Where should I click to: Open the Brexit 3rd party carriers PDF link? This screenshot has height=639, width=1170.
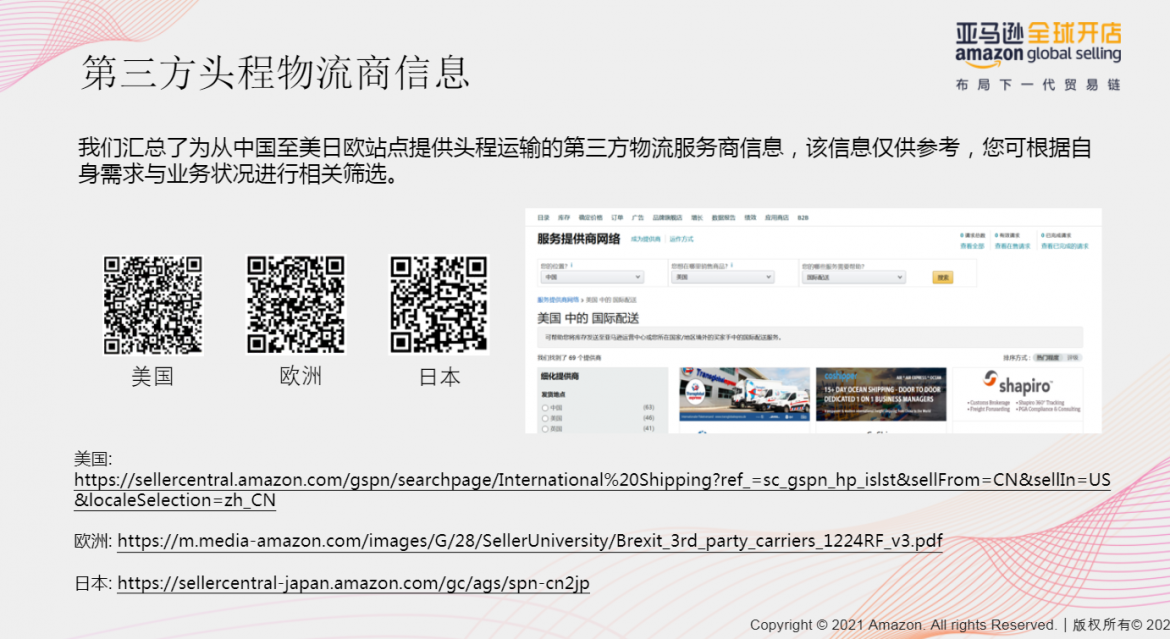(x=530, y=541)
